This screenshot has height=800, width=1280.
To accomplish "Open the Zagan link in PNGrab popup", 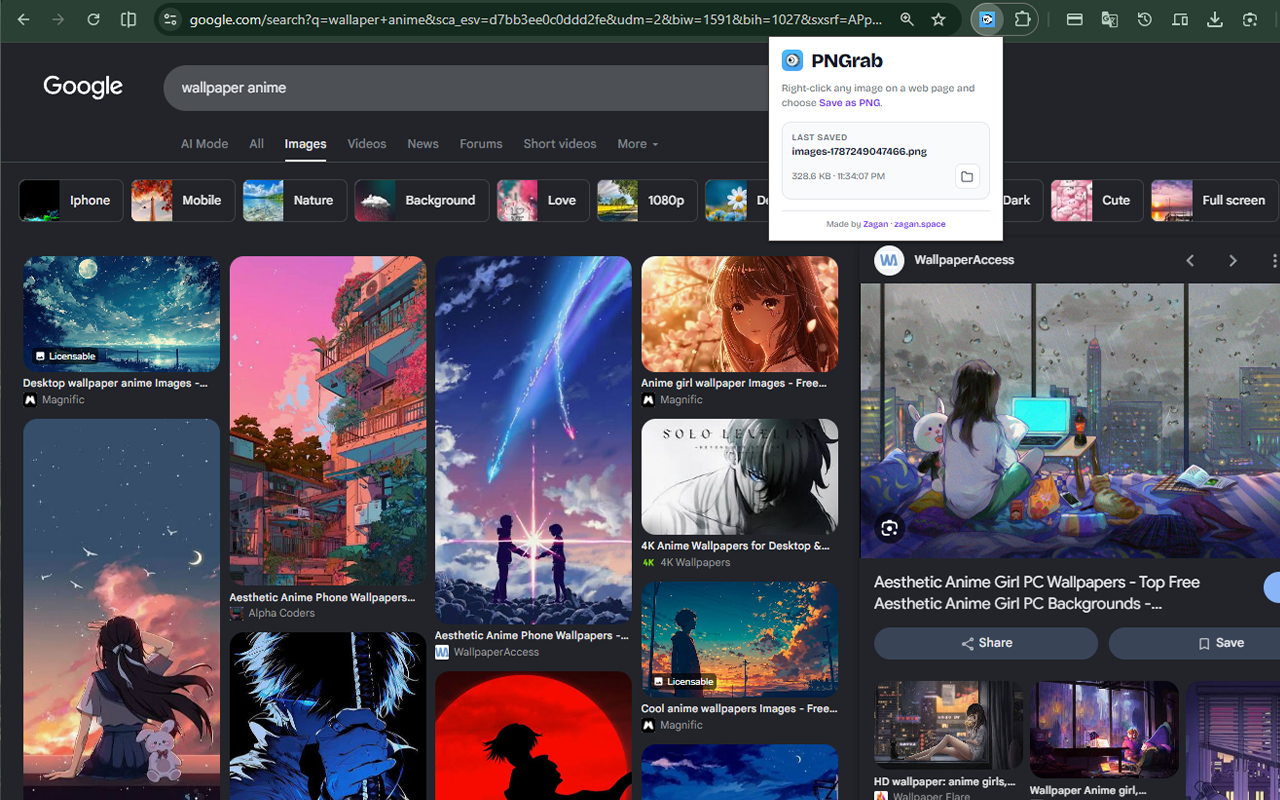I will 875,224.
